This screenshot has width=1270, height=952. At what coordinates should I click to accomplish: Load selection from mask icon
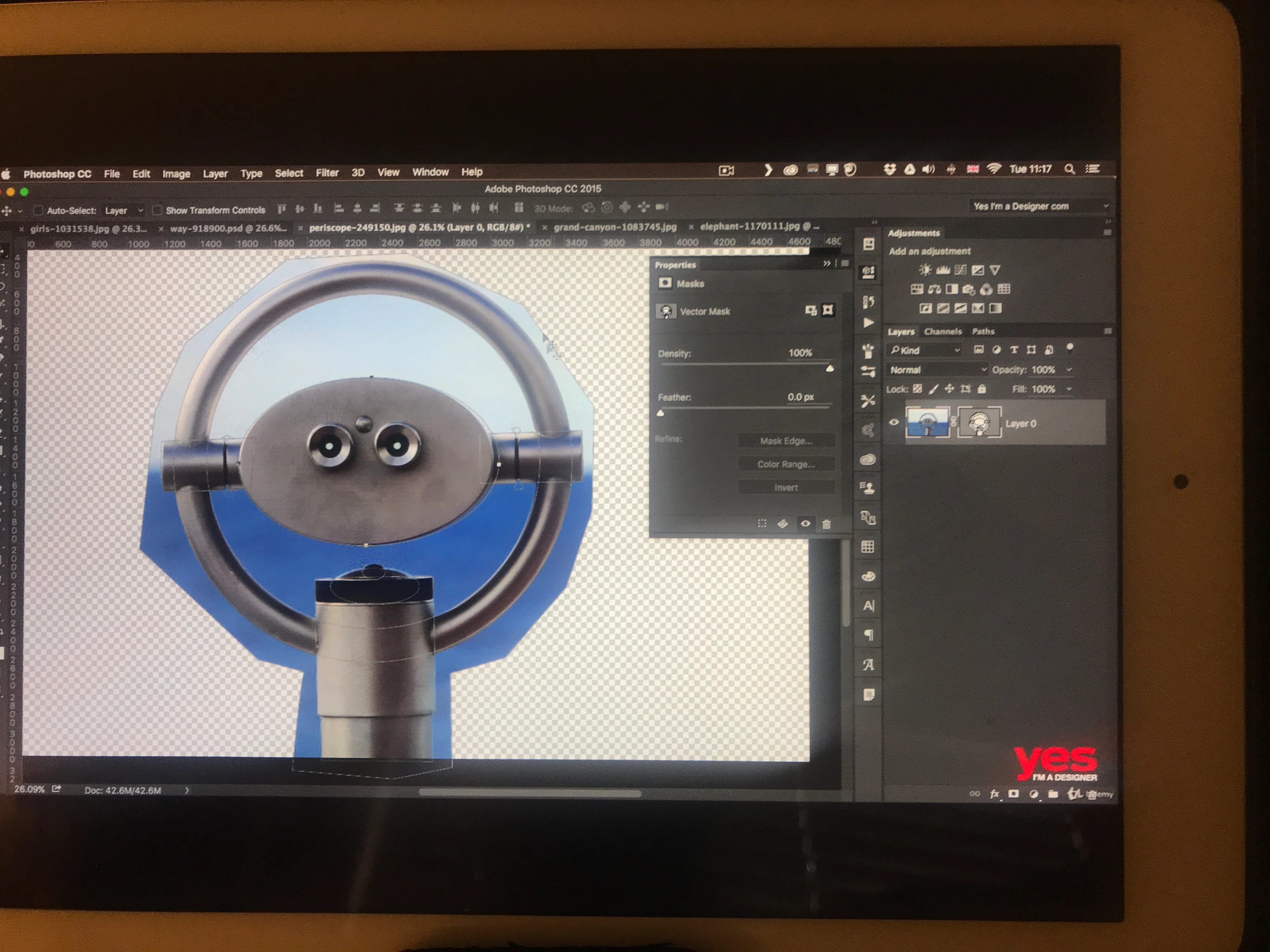pyautogui.click(x=762, y=523)
